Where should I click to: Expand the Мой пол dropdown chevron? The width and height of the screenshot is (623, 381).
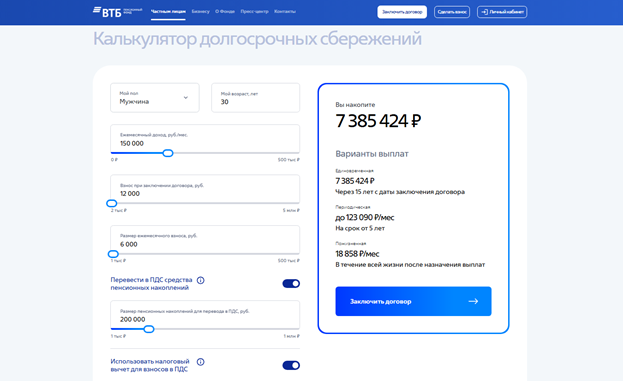(x=186, y=98)
